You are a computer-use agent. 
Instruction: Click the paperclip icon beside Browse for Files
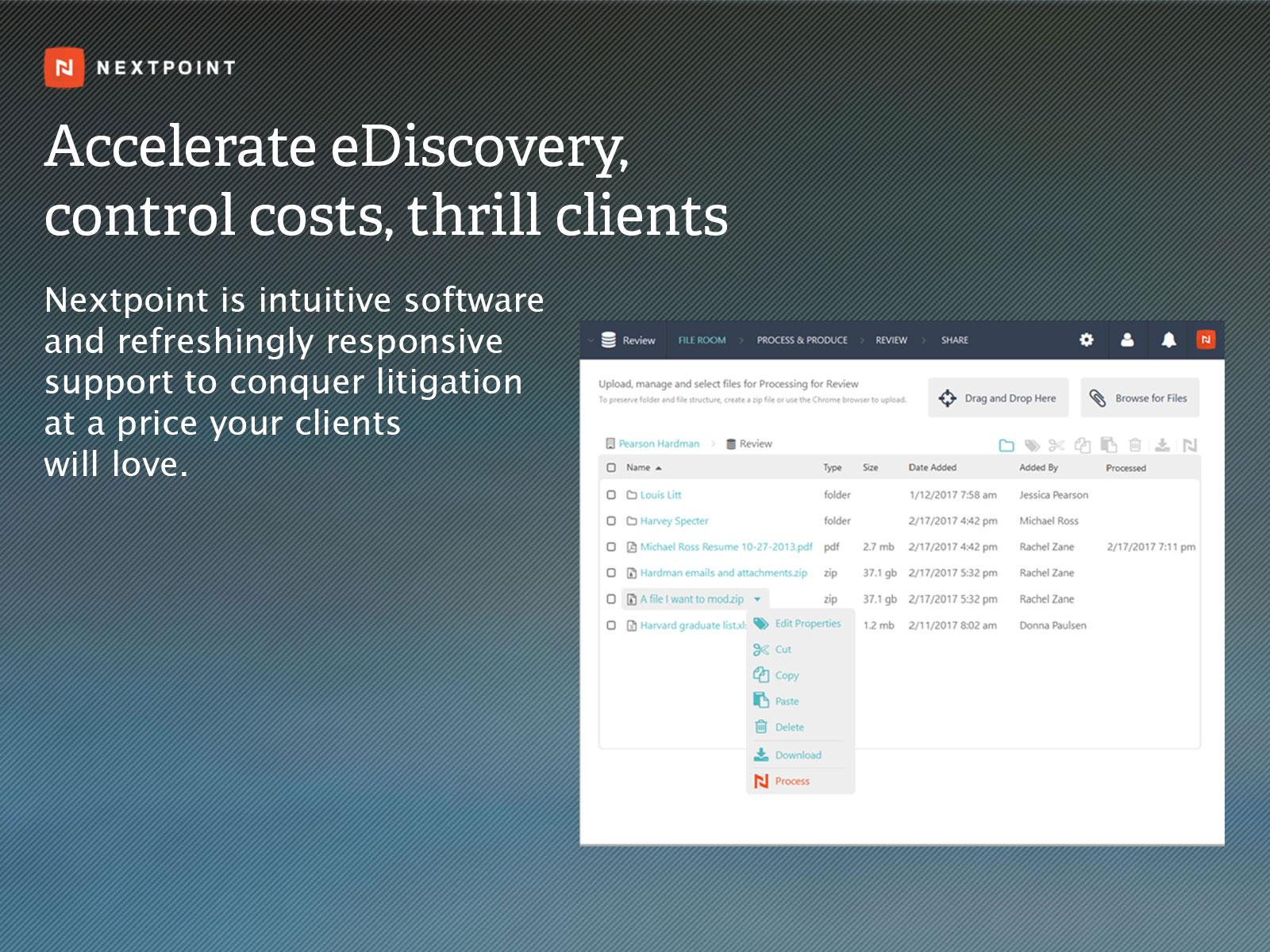tap(1098, 398)
